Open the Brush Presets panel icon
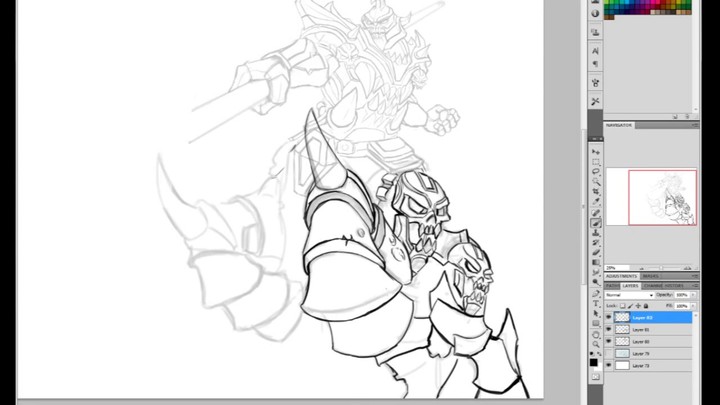 [596, 83]
